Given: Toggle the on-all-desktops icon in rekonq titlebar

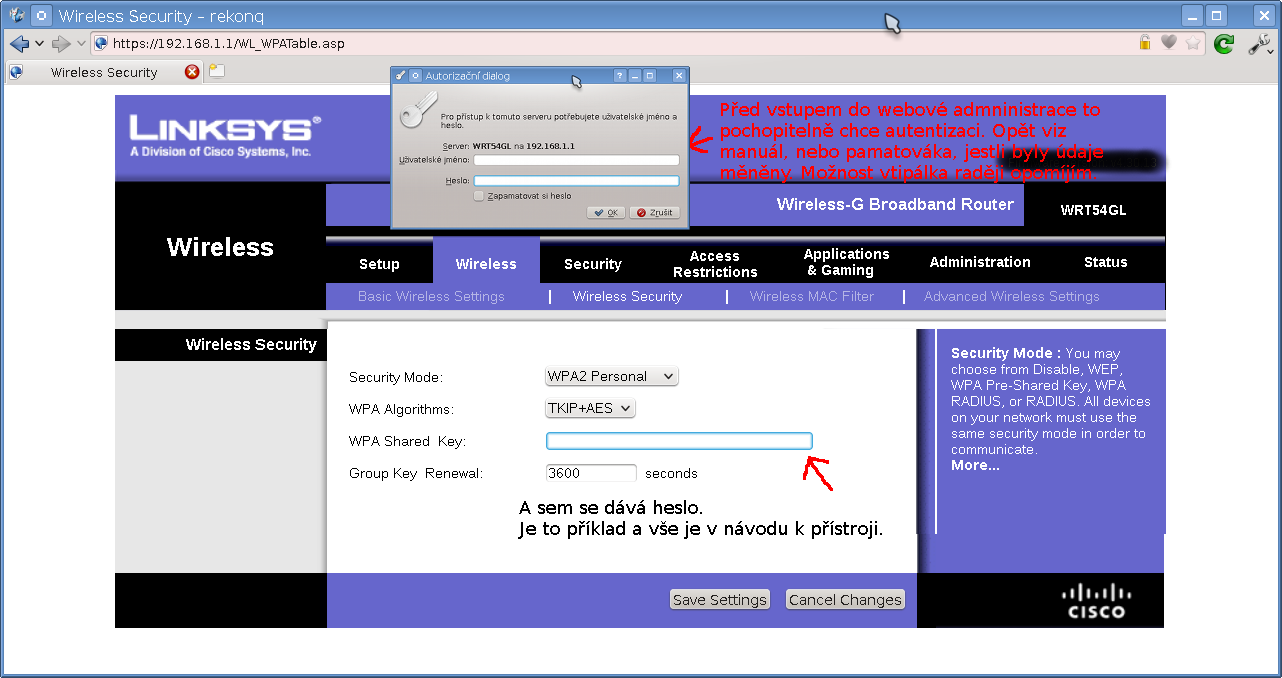Looking at the screenshot, I should pyautogui.click(x=41, y=15).
